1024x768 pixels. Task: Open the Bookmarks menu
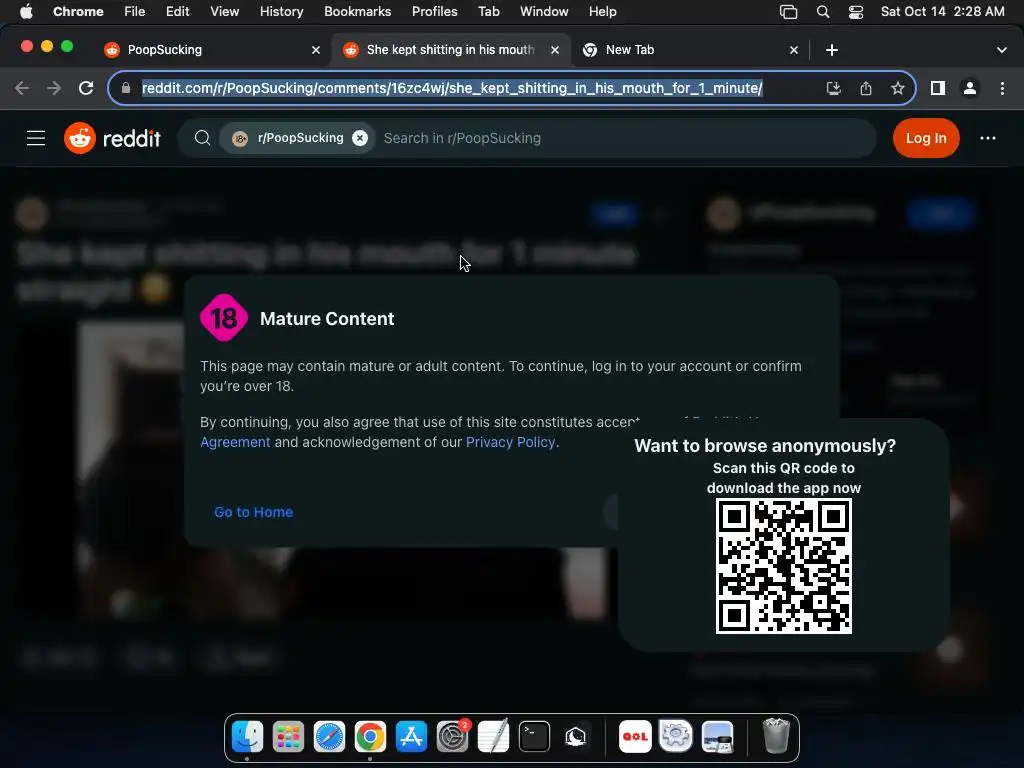click(357, 11)
